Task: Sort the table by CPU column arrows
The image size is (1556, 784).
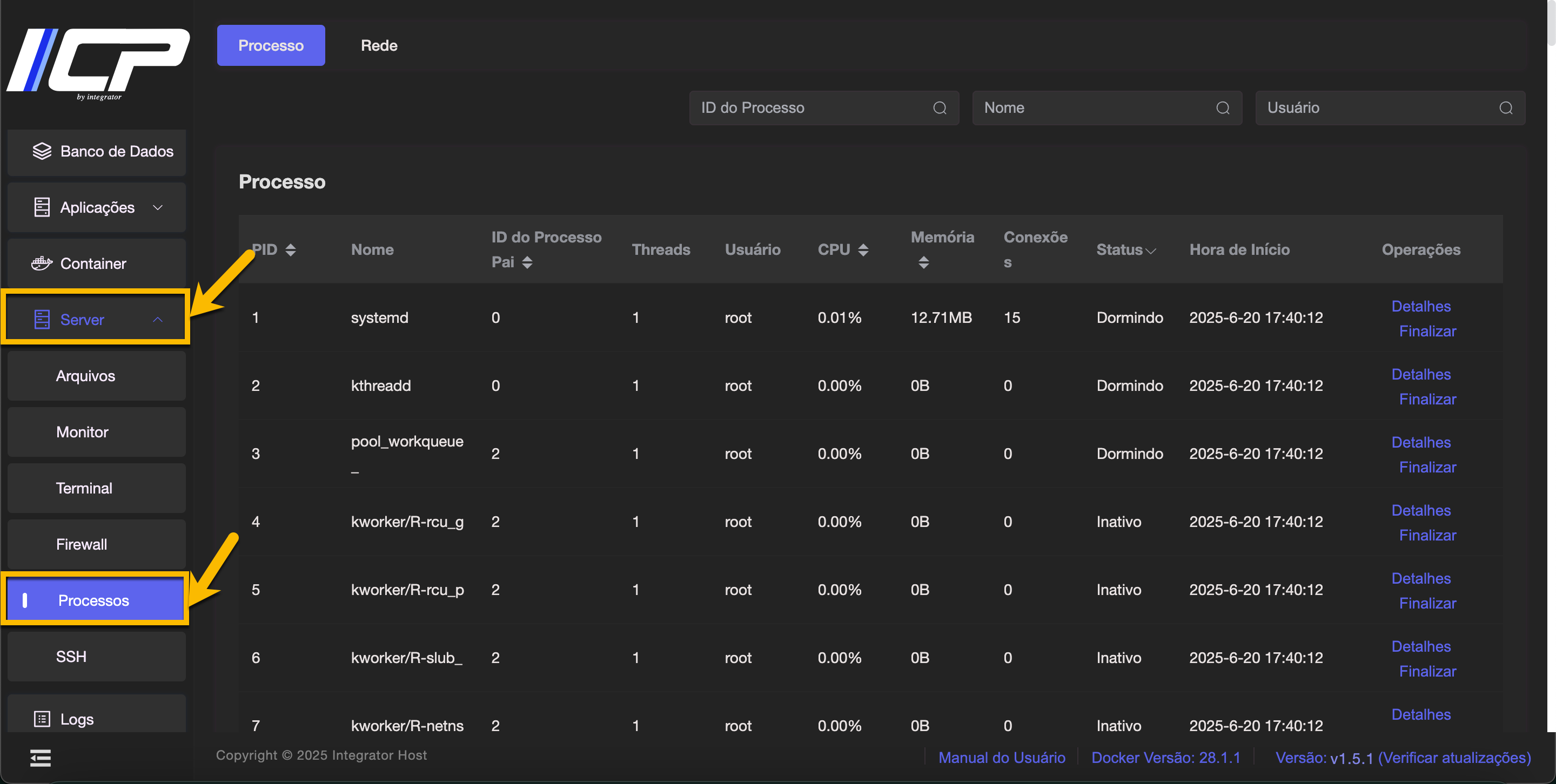Action: tap(863, 250)
